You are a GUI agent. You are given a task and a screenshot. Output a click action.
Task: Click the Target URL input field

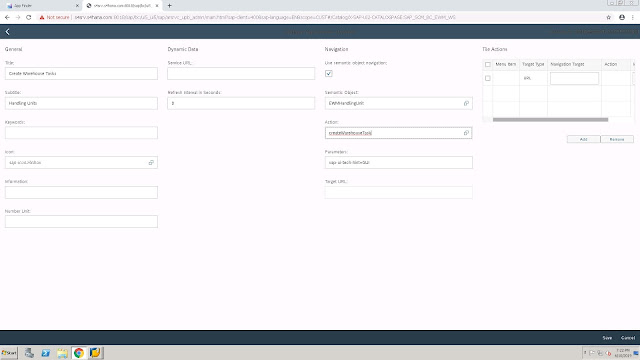click(x=398, y=192)
